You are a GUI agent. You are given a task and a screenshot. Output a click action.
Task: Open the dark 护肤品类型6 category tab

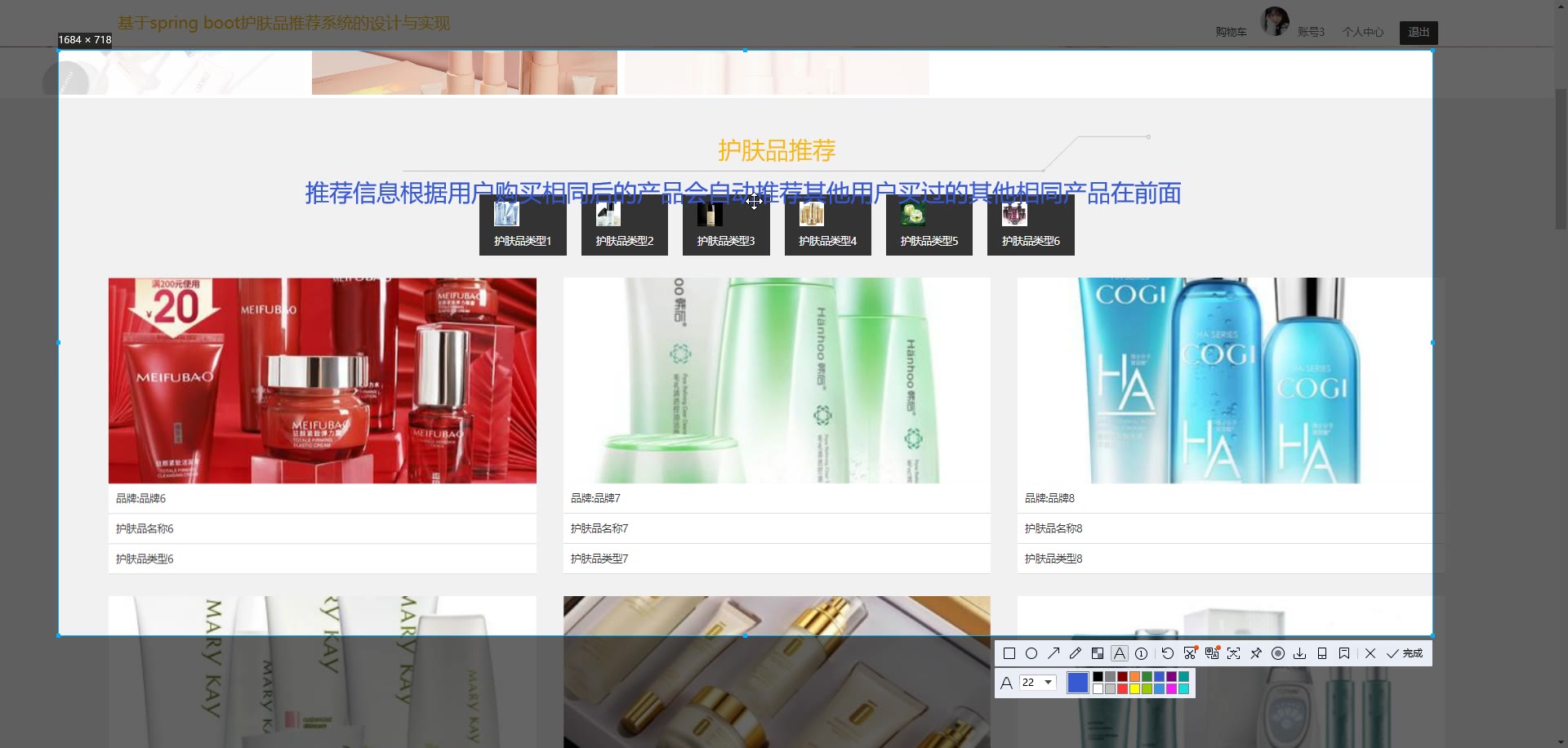point(1031,225)
